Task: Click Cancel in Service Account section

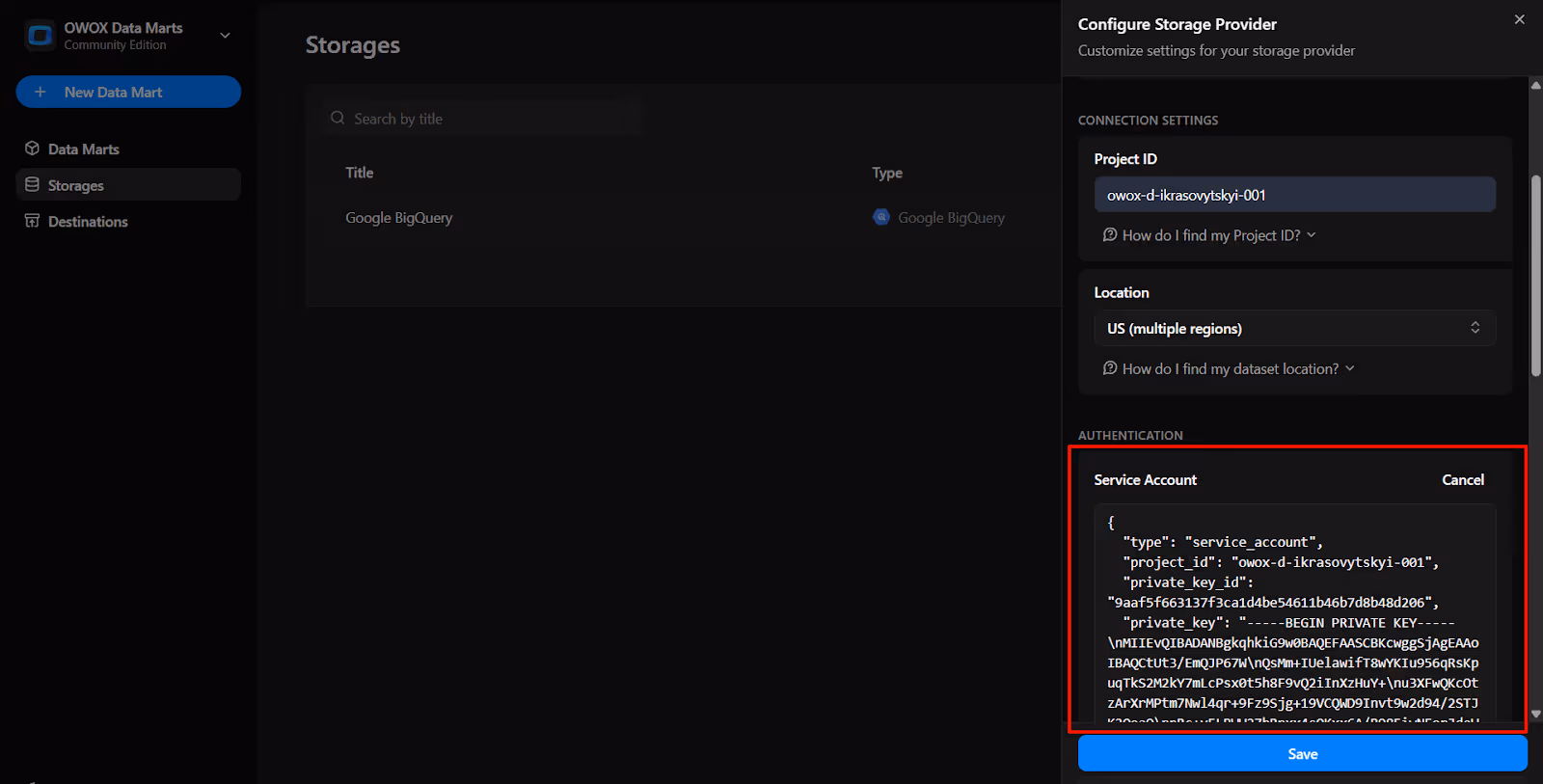Action: (x=1463, y=479)
